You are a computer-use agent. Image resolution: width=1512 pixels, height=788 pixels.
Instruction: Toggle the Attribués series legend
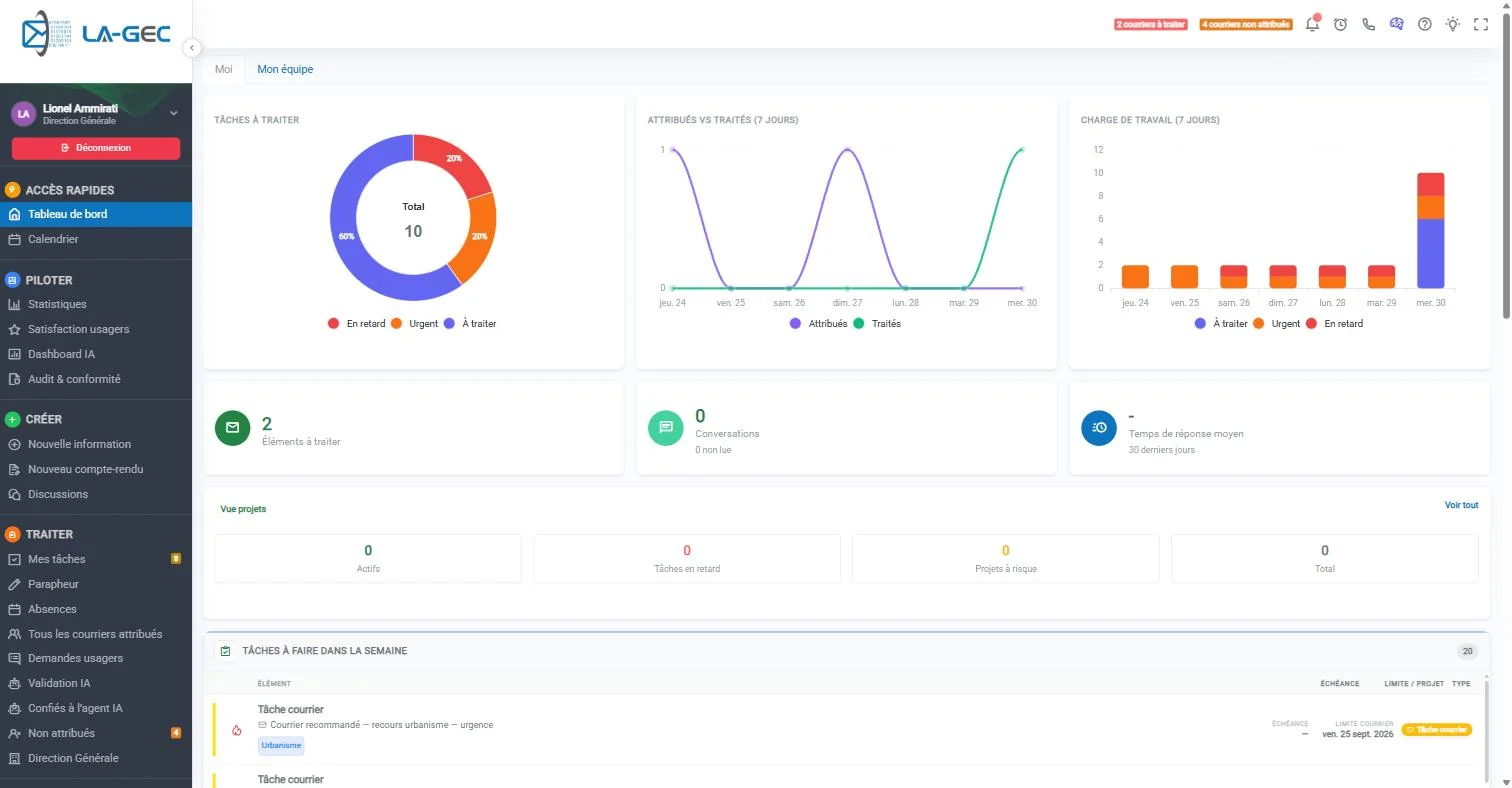click(818, 324)
